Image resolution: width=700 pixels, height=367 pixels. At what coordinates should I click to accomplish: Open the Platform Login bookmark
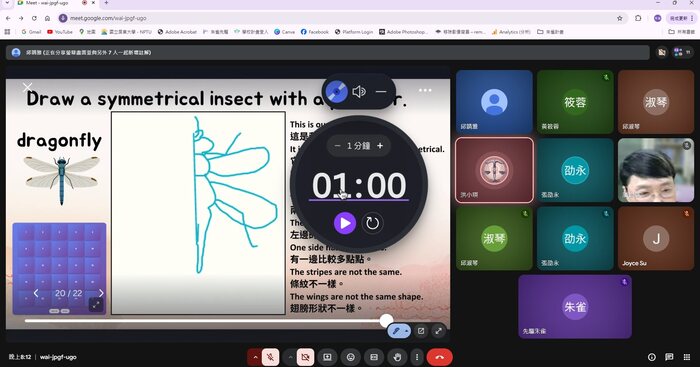[x=354, y=32]
